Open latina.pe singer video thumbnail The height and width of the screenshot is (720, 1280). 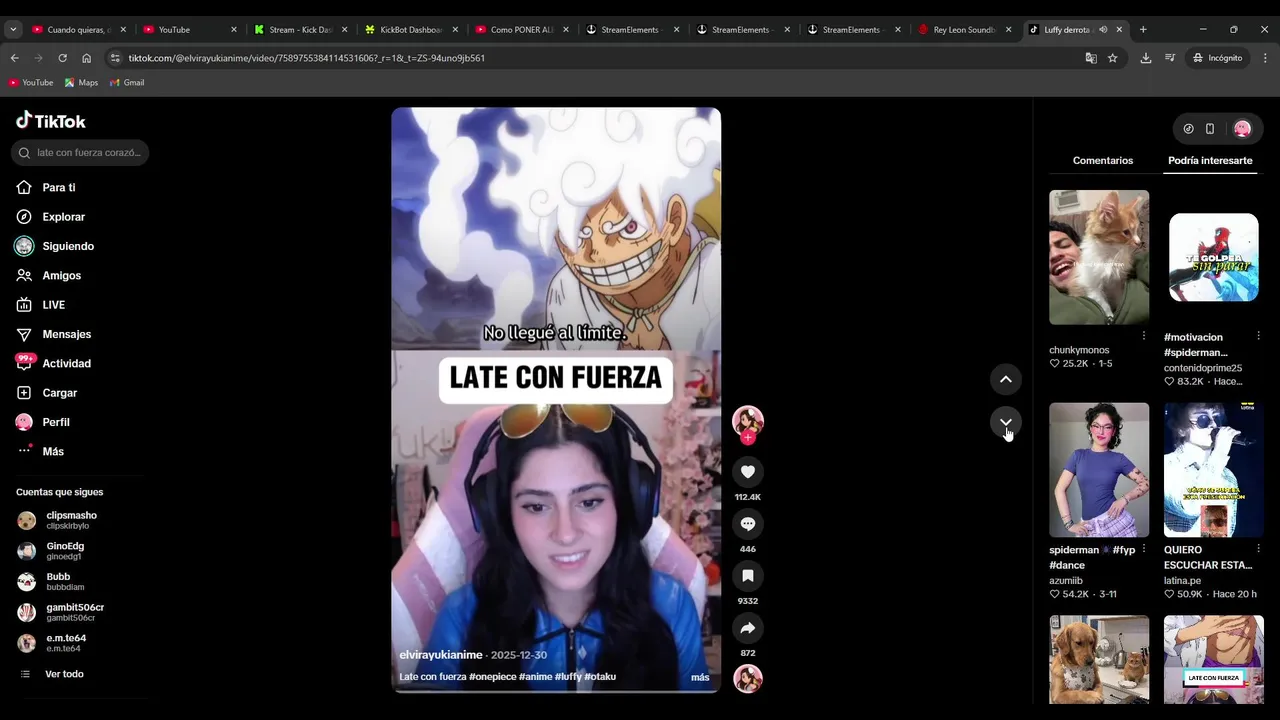(1214, 470)
